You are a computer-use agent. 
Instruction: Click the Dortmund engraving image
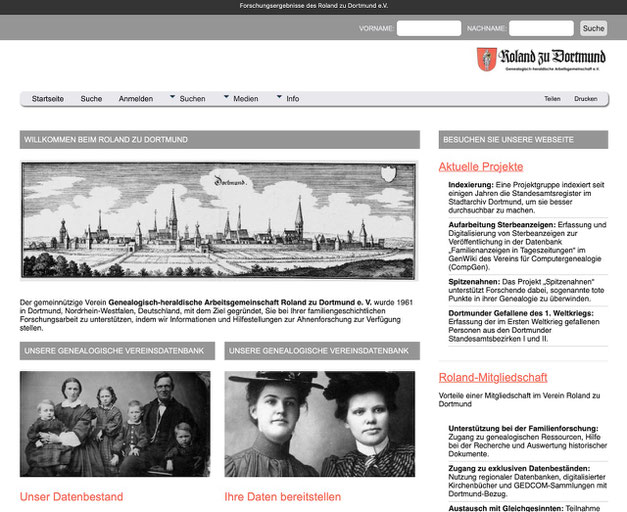point(219,220)
